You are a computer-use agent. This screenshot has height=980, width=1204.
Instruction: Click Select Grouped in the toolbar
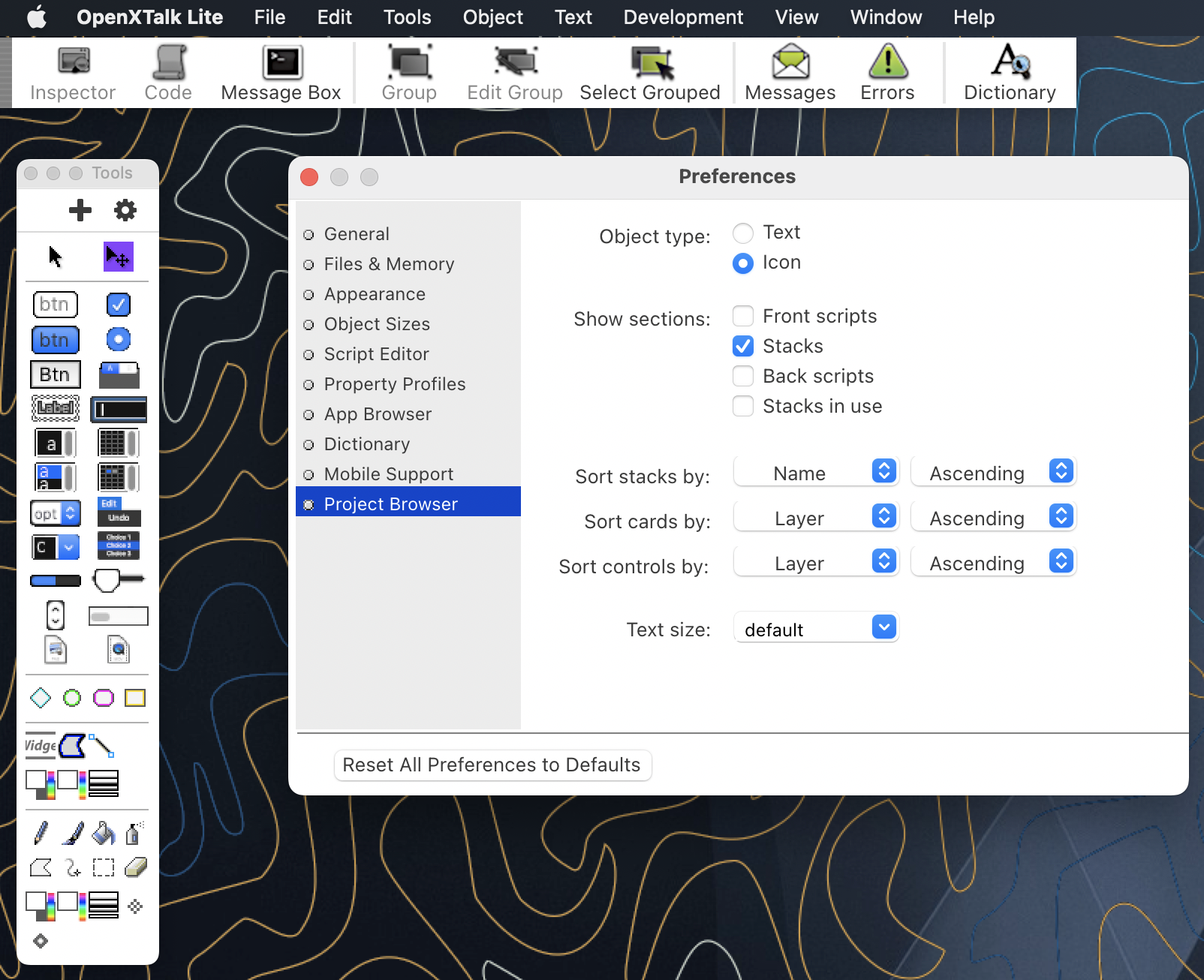tap(650, 73)
